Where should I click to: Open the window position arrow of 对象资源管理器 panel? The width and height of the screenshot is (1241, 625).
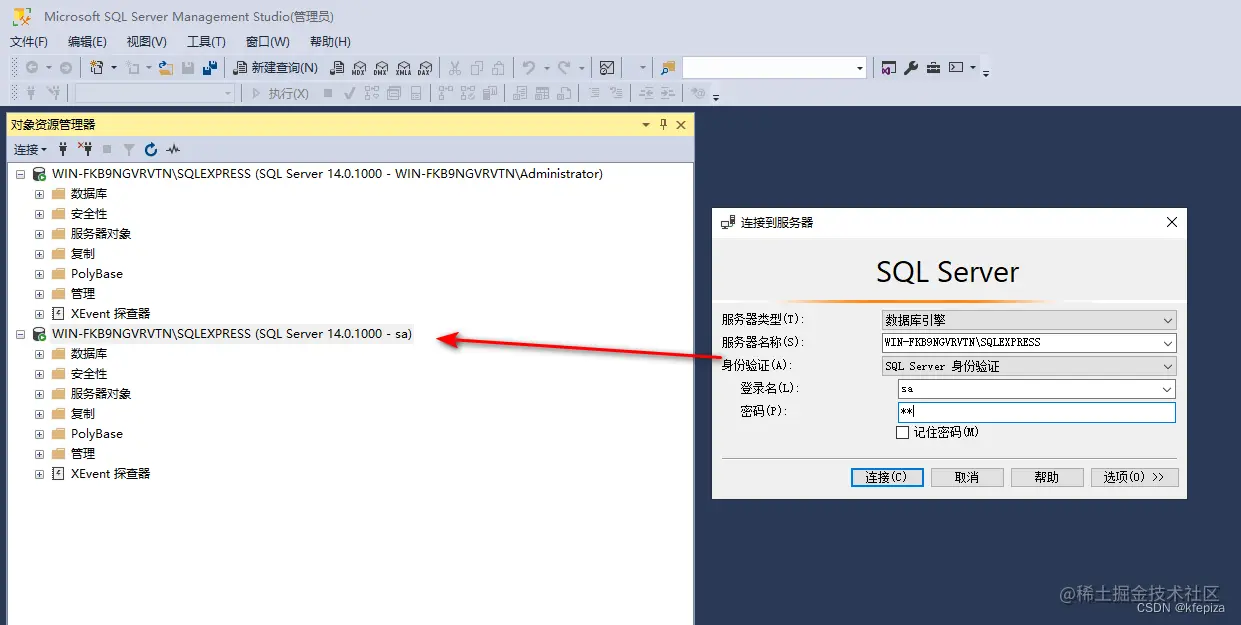[646, 125]
